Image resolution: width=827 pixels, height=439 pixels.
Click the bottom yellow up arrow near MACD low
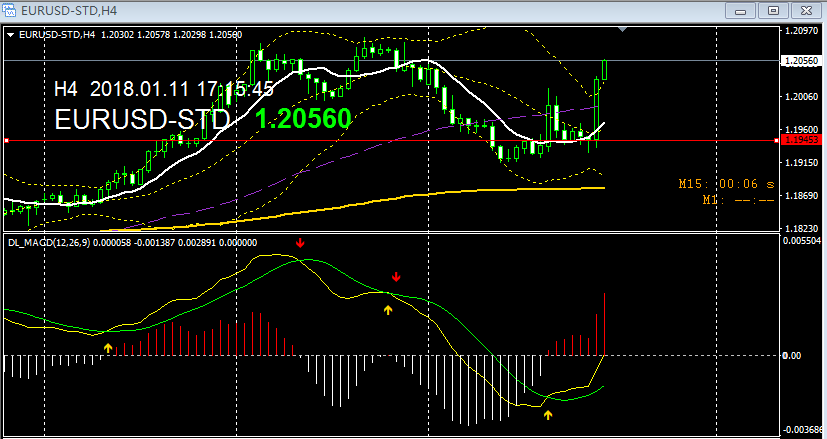pyautogui.click(x=548, y=412)
